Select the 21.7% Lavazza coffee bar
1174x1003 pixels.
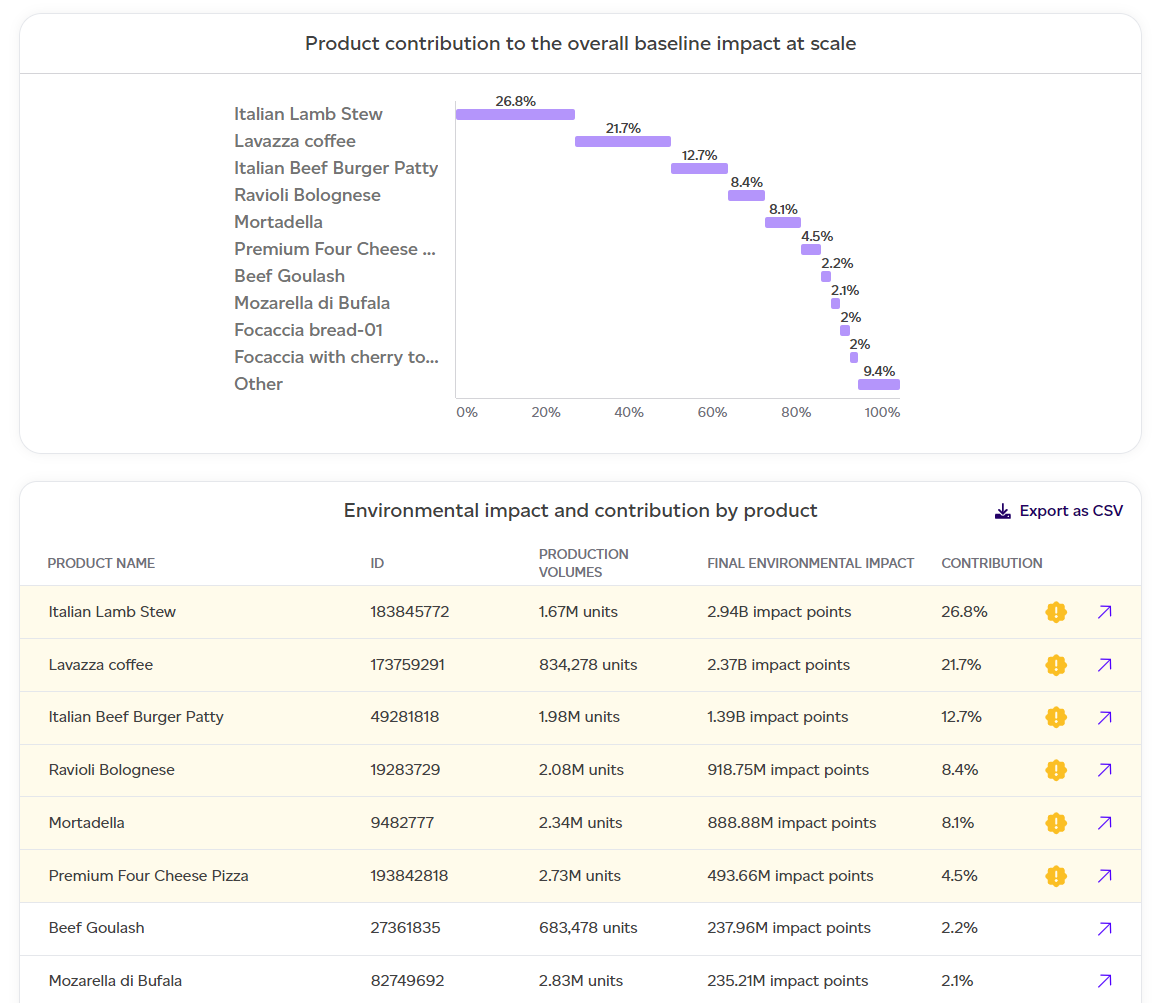[623, 141]
